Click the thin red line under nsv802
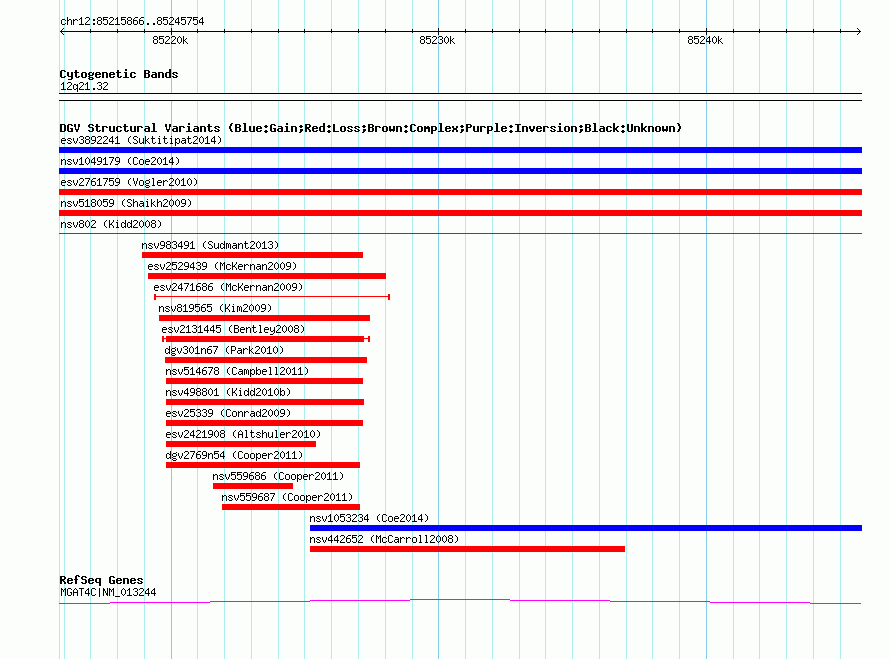Image resolution: width=890 pixels, height=659 pixels. tap(460, 233)
